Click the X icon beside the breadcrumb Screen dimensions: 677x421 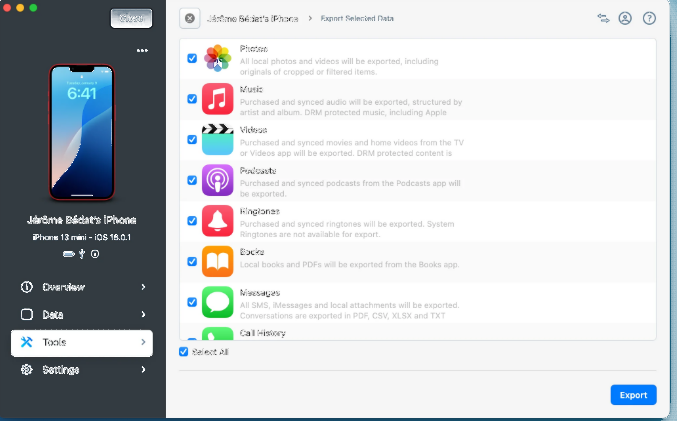pyautogui.click(x=190, y=18)
